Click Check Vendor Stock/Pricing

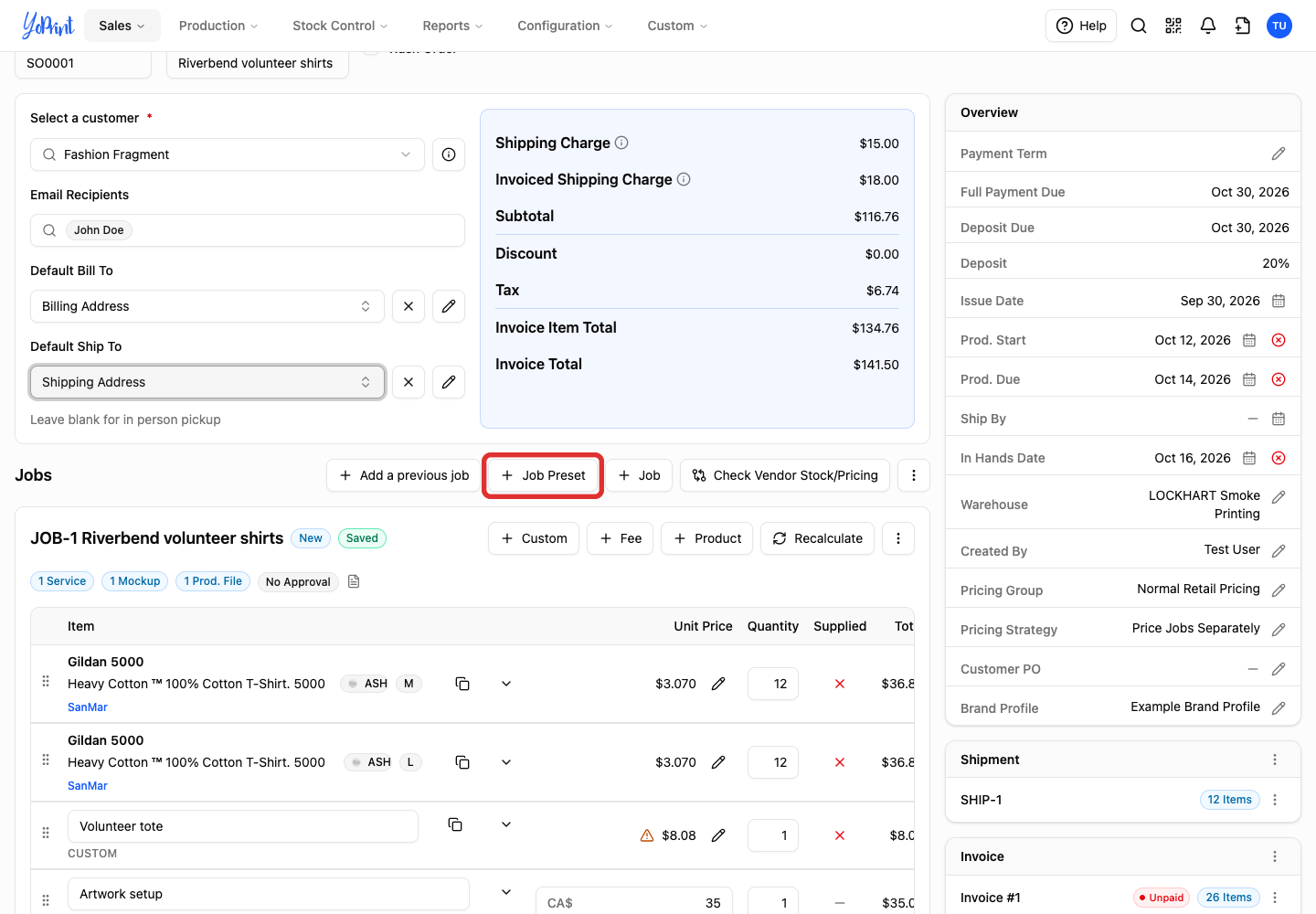(785, 475)
